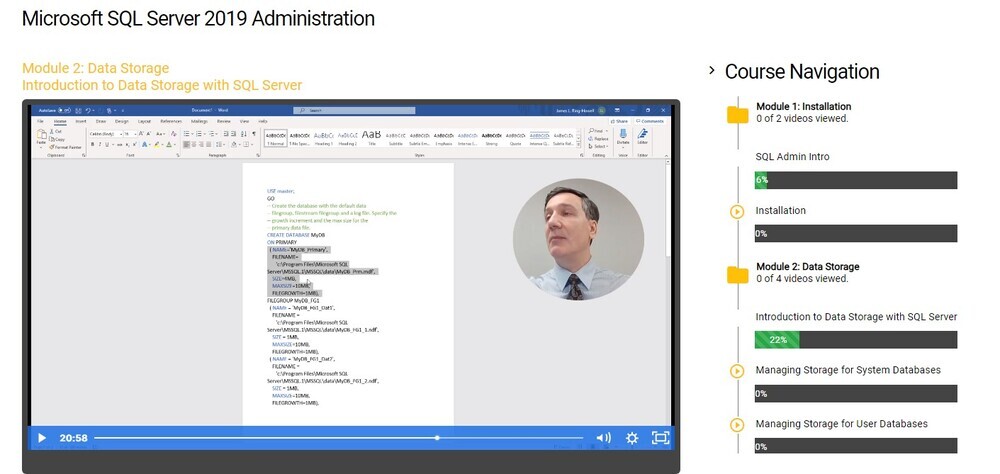Switch to the Mailings tab in Word

pos(199,121)
